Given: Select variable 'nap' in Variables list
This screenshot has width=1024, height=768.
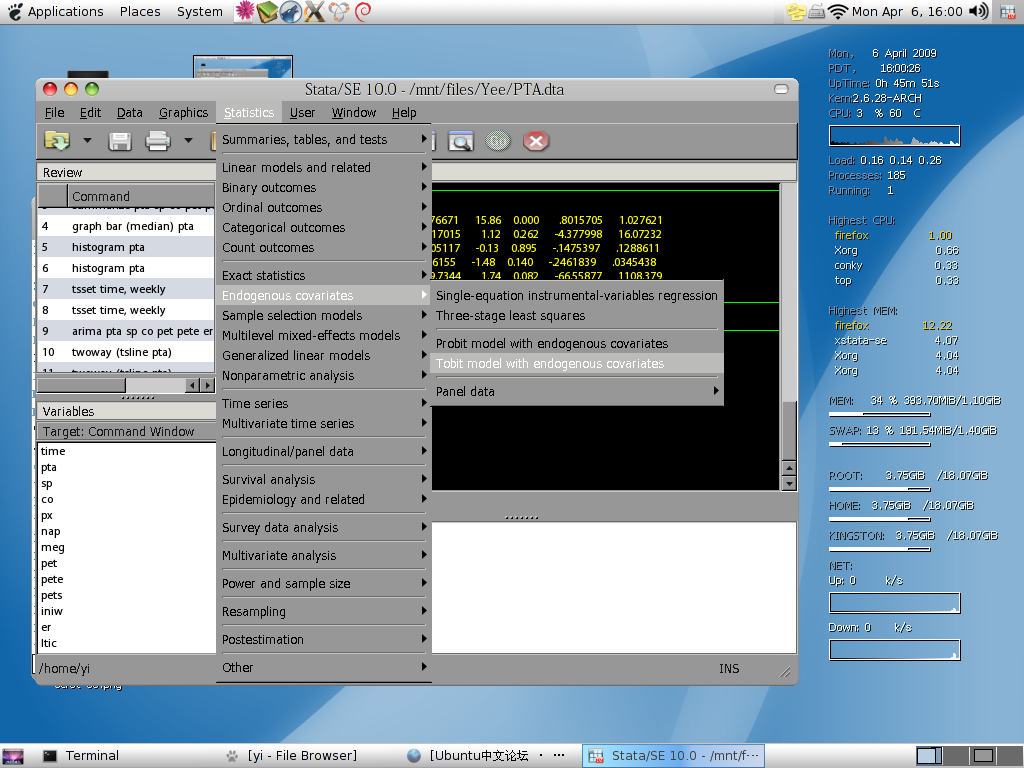Looking at the screenshot, I should (x=50, y=531).
